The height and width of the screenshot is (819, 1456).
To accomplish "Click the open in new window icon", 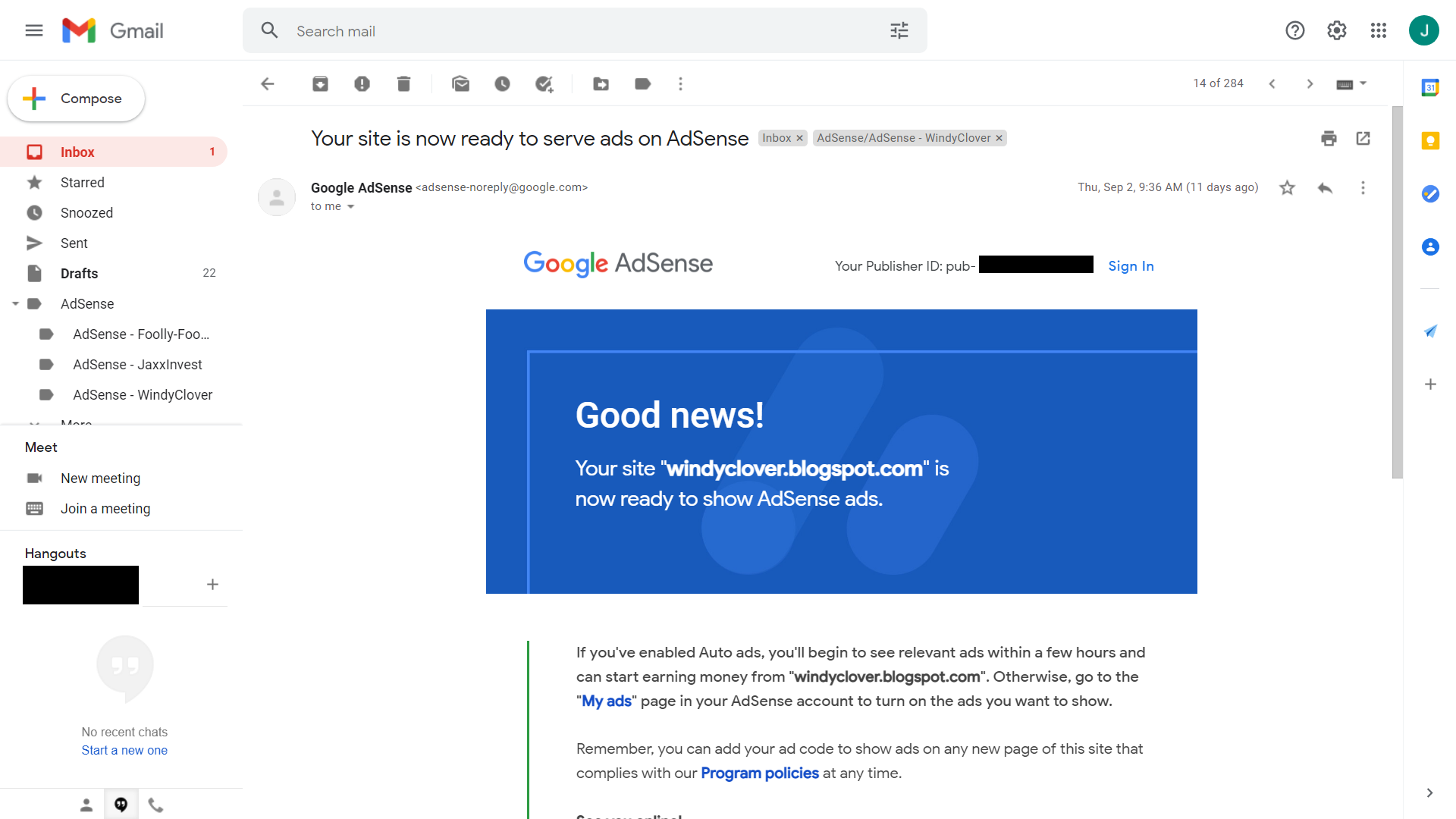I will (1362, 138).
